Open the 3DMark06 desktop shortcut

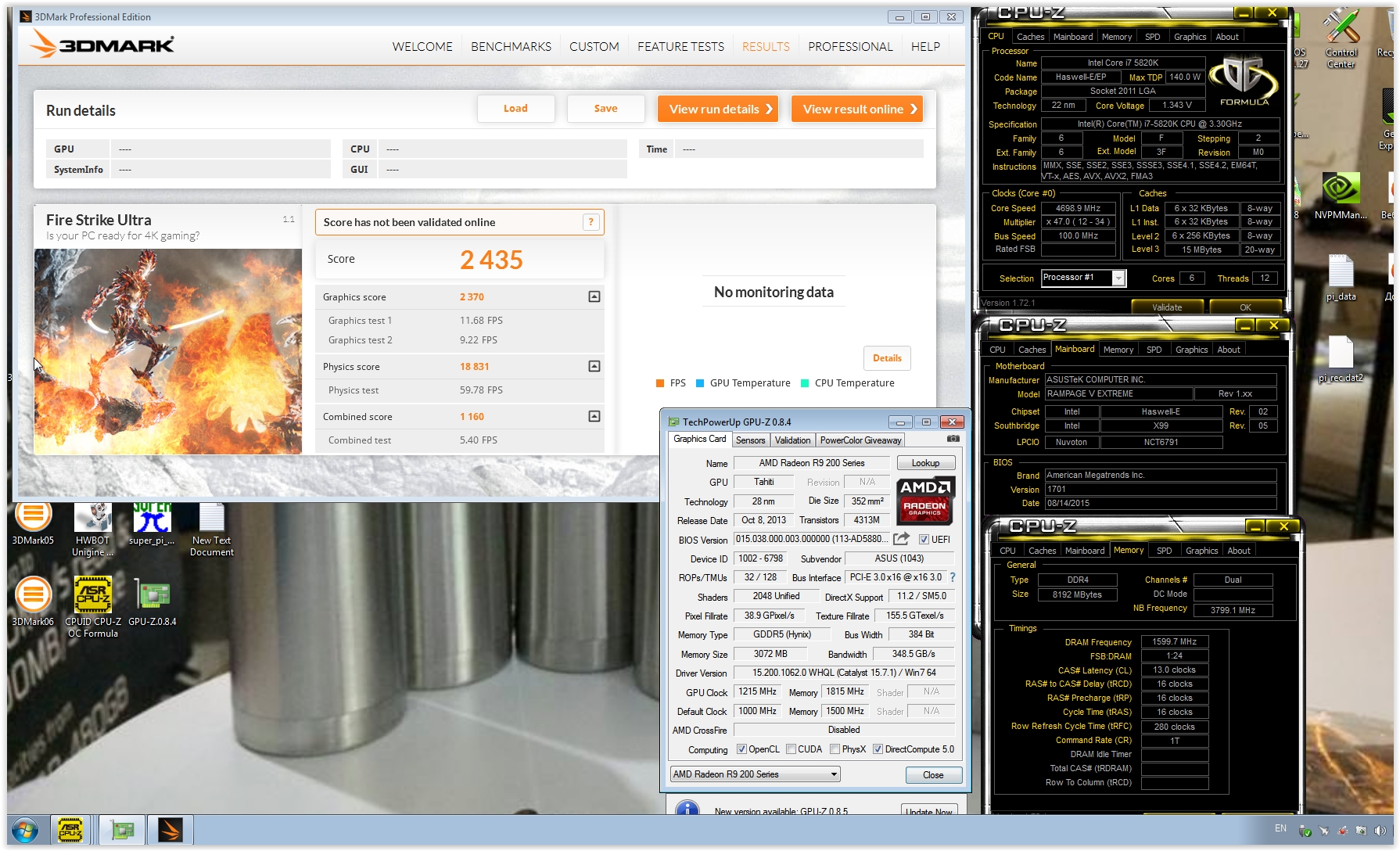[33, 601]
